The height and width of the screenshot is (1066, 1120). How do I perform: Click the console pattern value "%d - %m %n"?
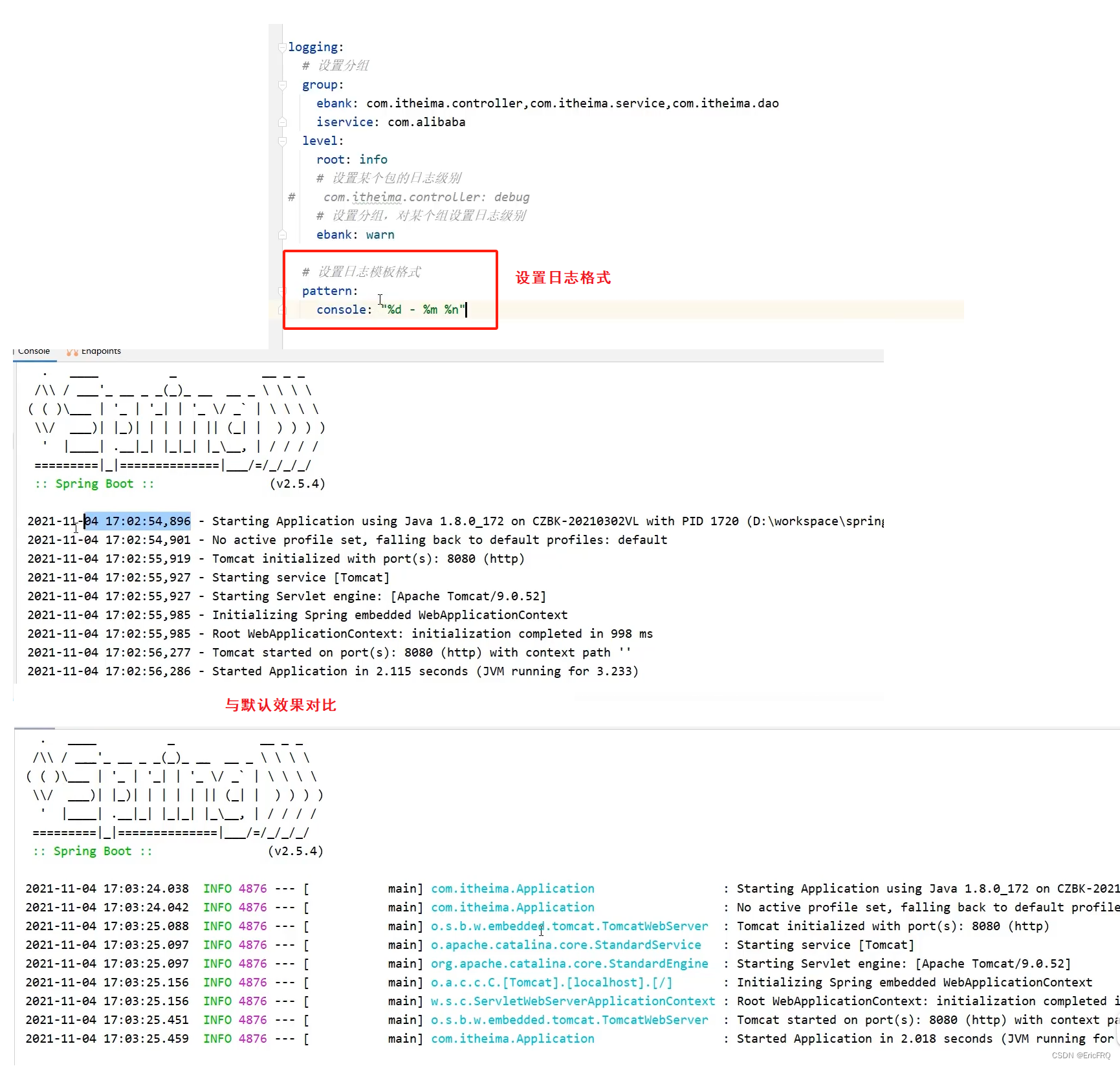[423, 310]
